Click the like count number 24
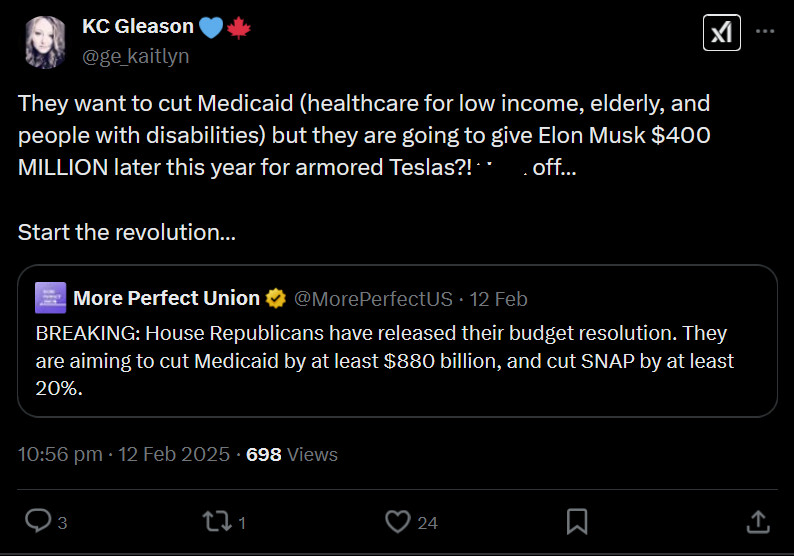Screen dimensions: 794x556 click(428, 522)
